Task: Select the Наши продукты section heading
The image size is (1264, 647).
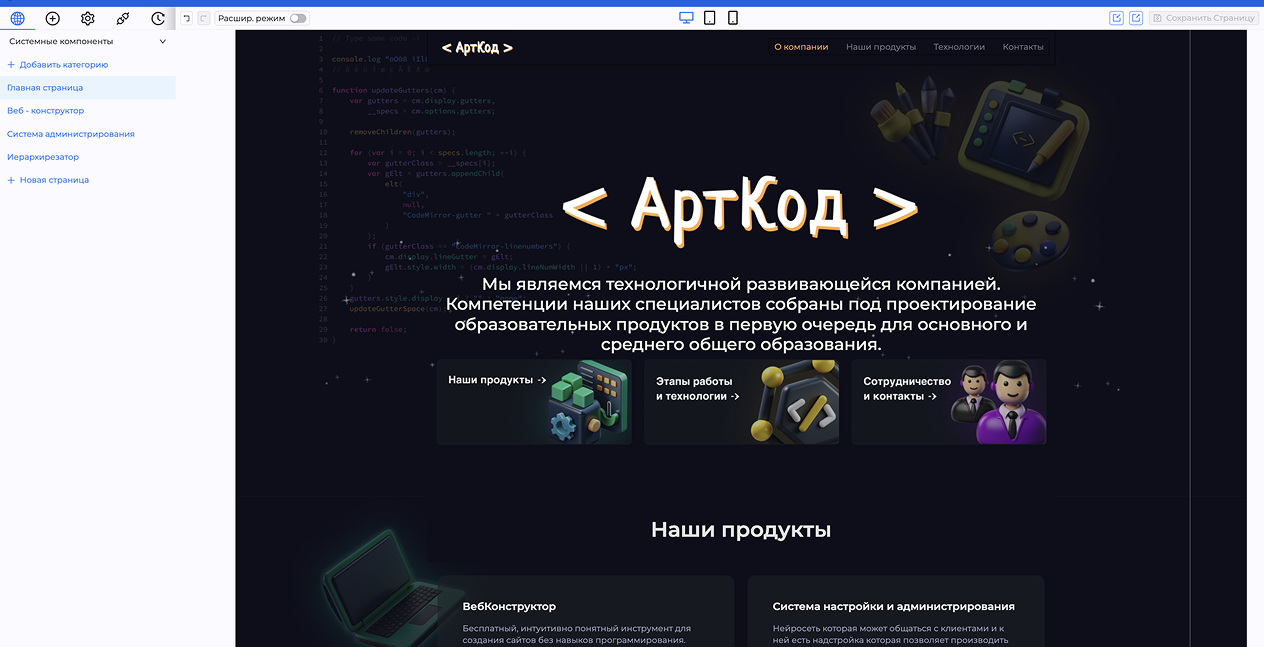Action: coord(741,530)
